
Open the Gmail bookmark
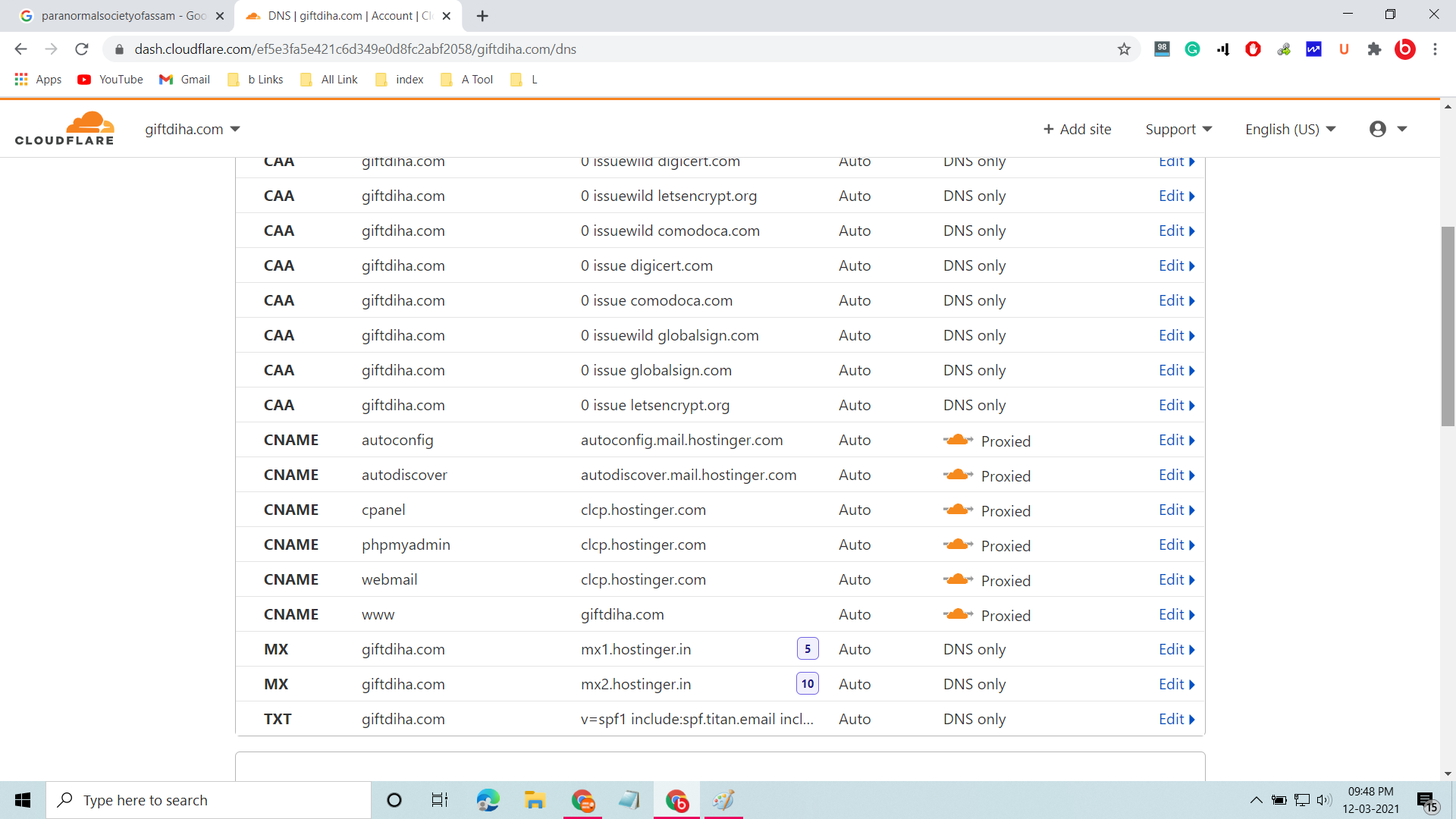click(184, 80)
